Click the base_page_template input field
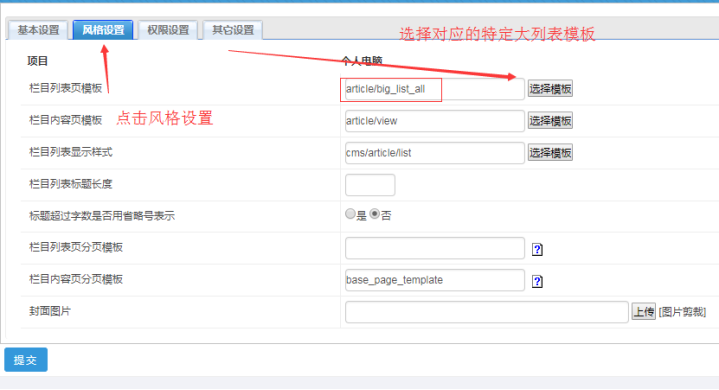Screen dimensions: 719x390 pos(435,280)
